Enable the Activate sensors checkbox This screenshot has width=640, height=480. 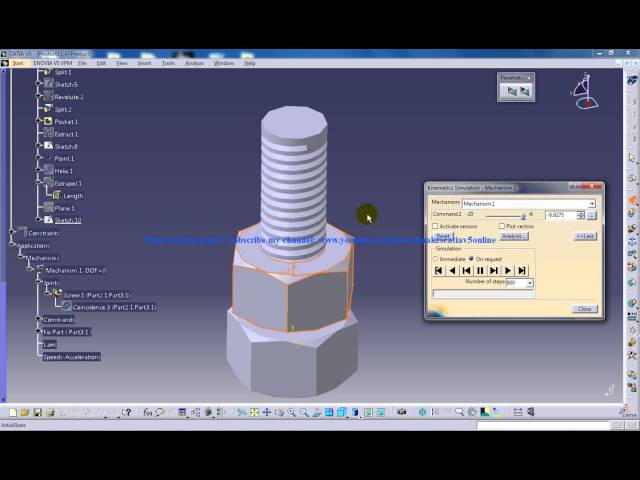click(435, 226)
